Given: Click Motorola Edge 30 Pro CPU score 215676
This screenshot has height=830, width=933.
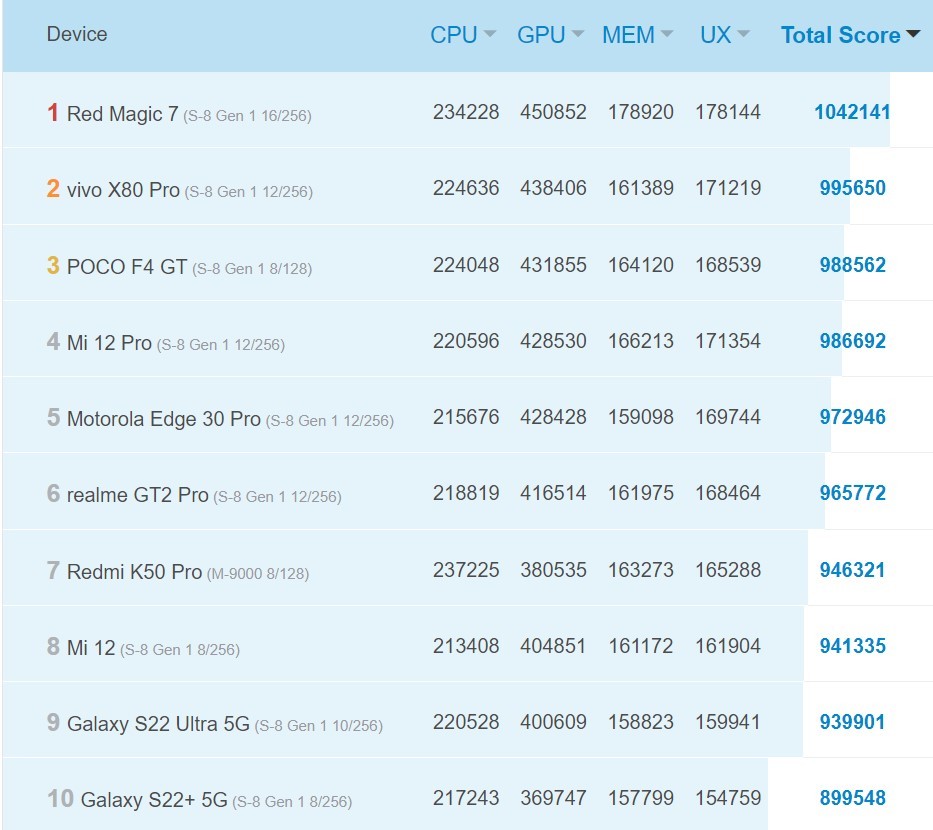Looking at the screenshot, I should click(466, 417).
